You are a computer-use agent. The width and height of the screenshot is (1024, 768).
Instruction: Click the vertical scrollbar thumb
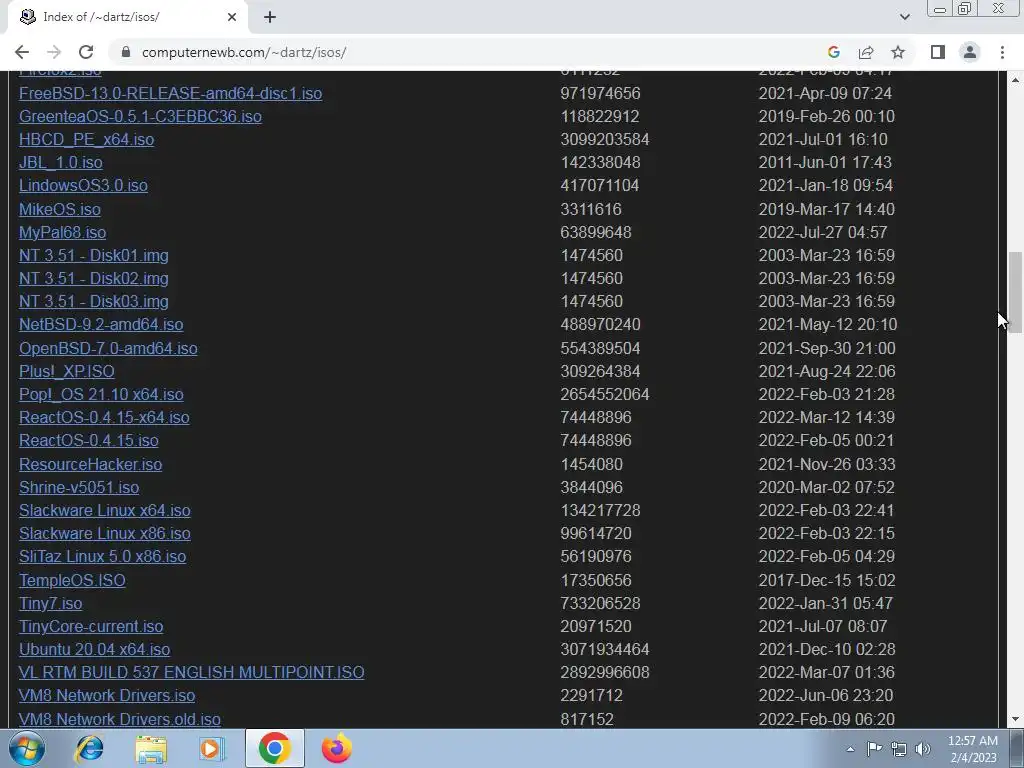(x=1015, y=293)
